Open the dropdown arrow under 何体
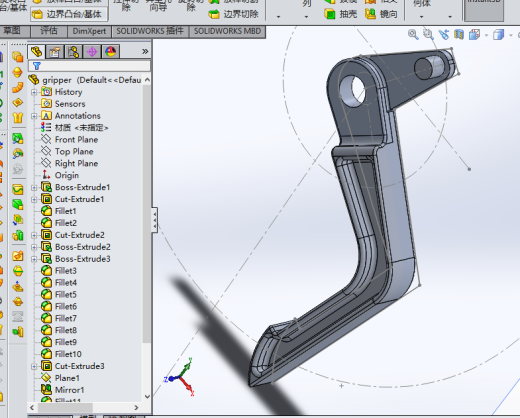The height and width of the screenshot is (418, 520). tap(421, 16)
